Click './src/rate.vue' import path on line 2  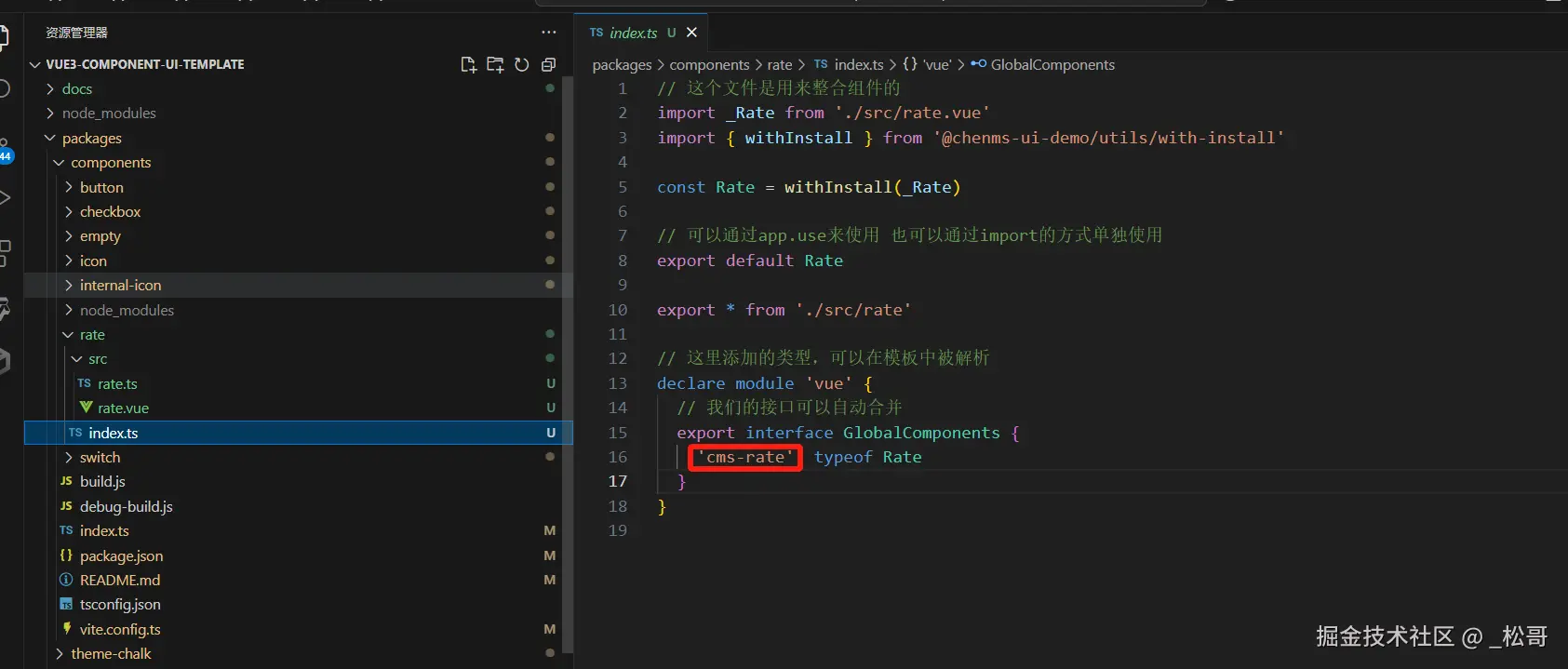pyautogui.click(x=912, y=113)
